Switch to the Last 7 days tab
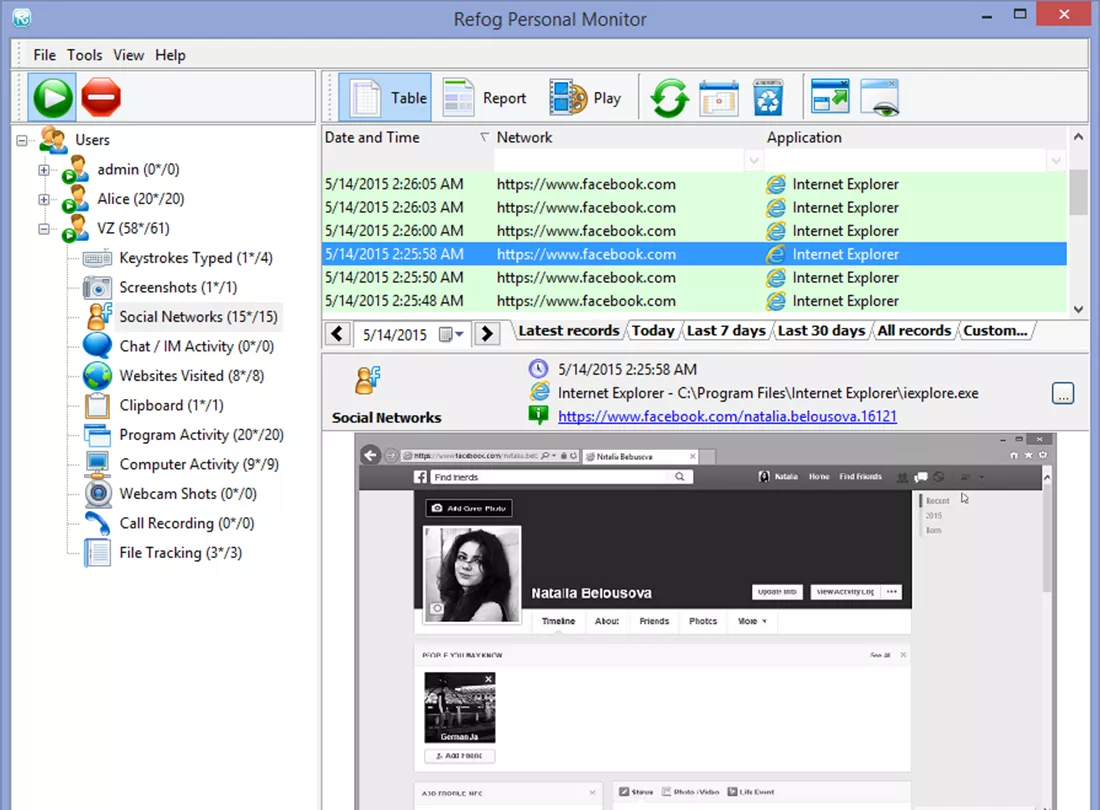Screen dimensions: 1100x810 [x=726, y=330]
